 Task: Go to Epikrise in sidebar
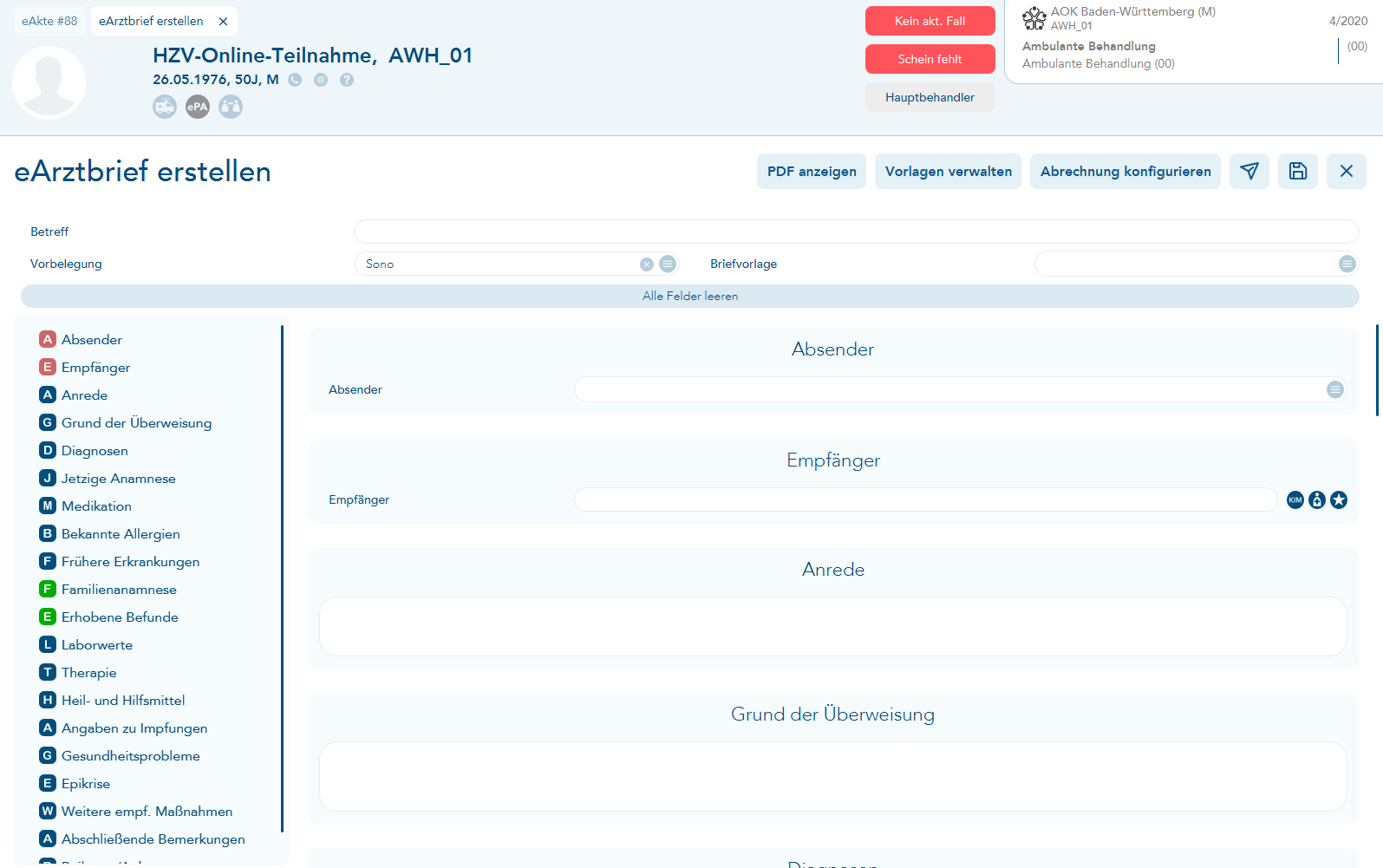(75, 784)
